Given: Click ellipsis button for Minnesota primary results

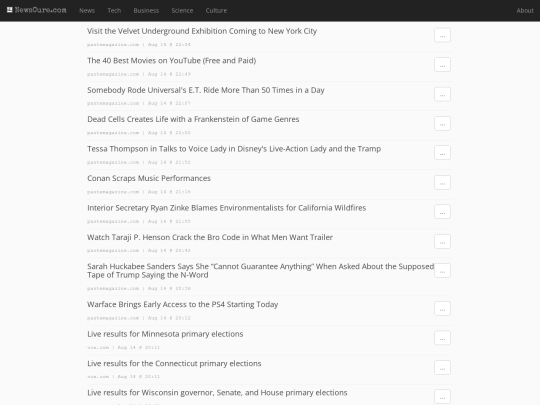Looking at the screenshot, I should (x=443, y=338).
